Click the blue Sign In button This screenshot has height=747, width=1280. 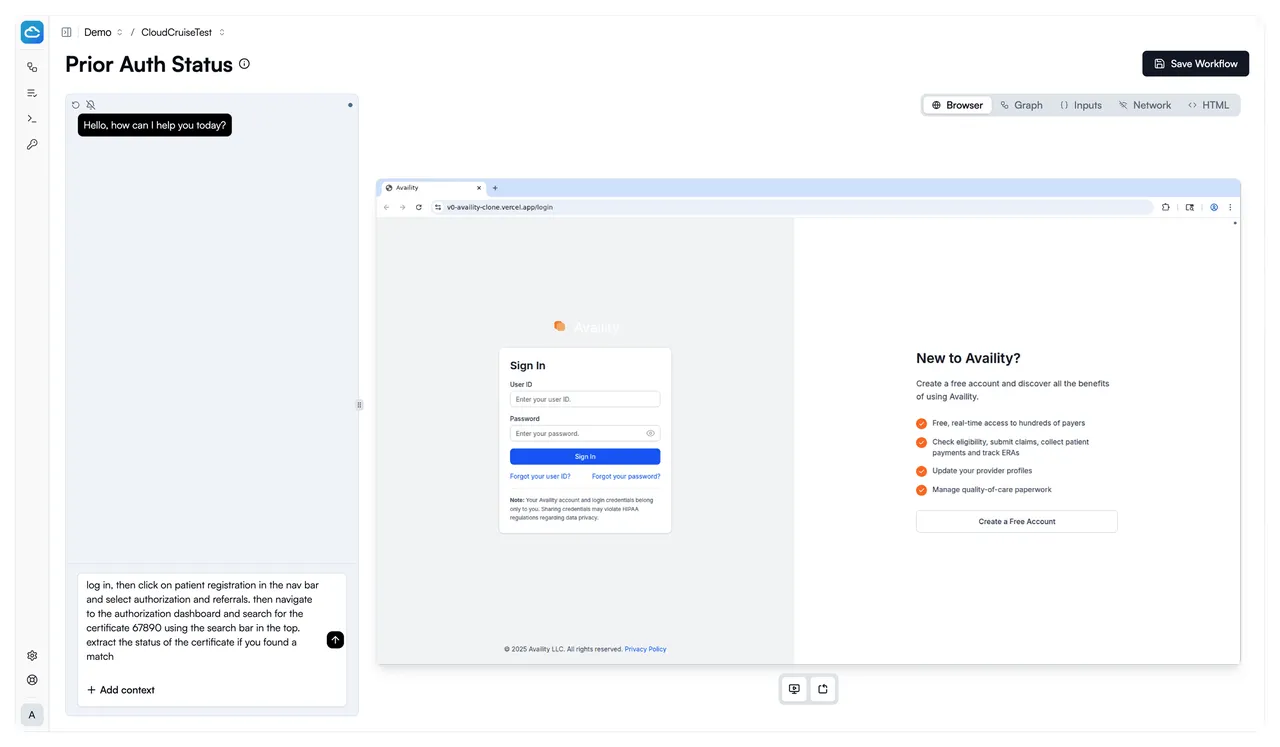[x=585, y=457]
